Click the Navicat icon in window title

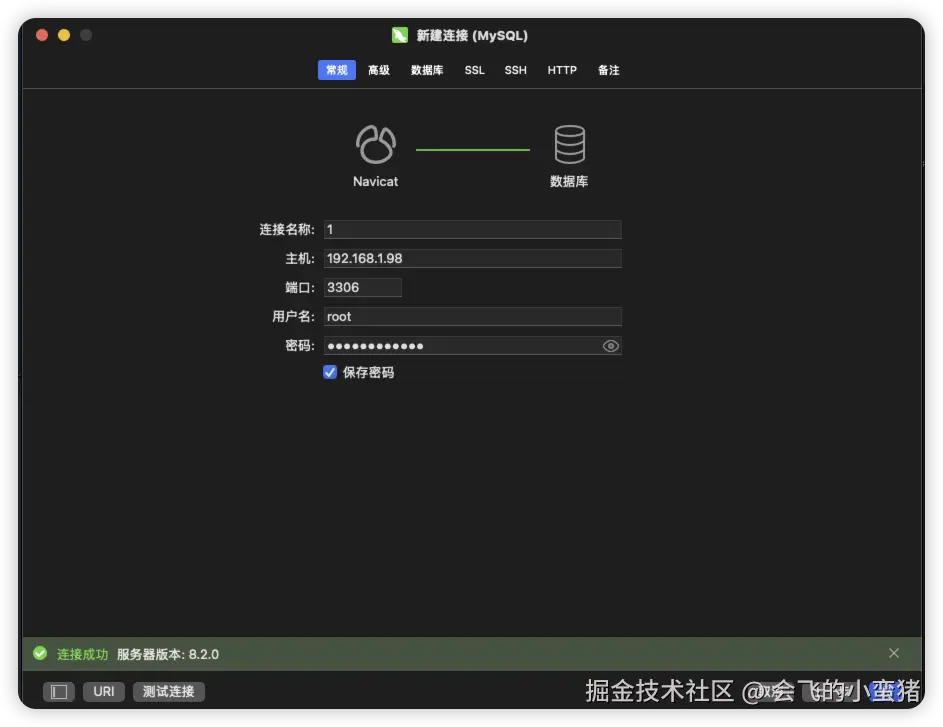coord(400,35)
